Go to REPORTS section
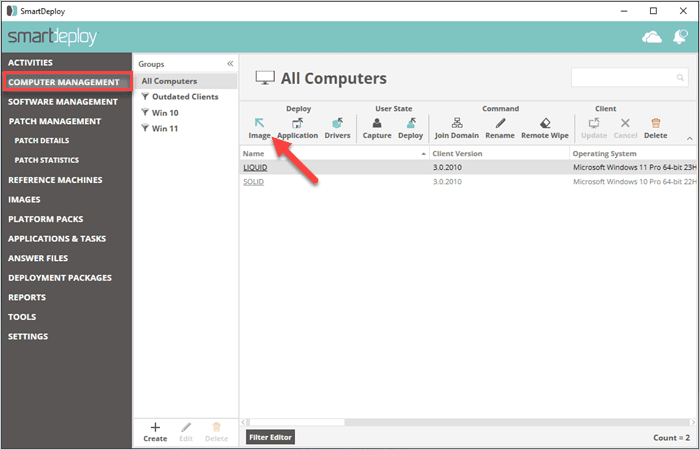This screenshot has width=700, height=450. [x=27, y=297]
